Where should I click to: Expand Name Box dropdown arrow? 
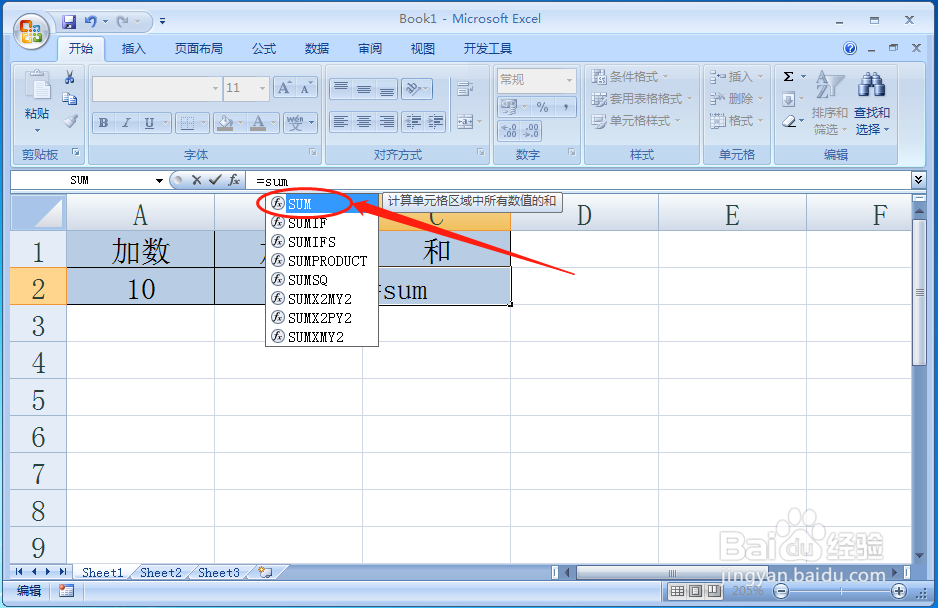pyautogui.click(x=159, y=181)
